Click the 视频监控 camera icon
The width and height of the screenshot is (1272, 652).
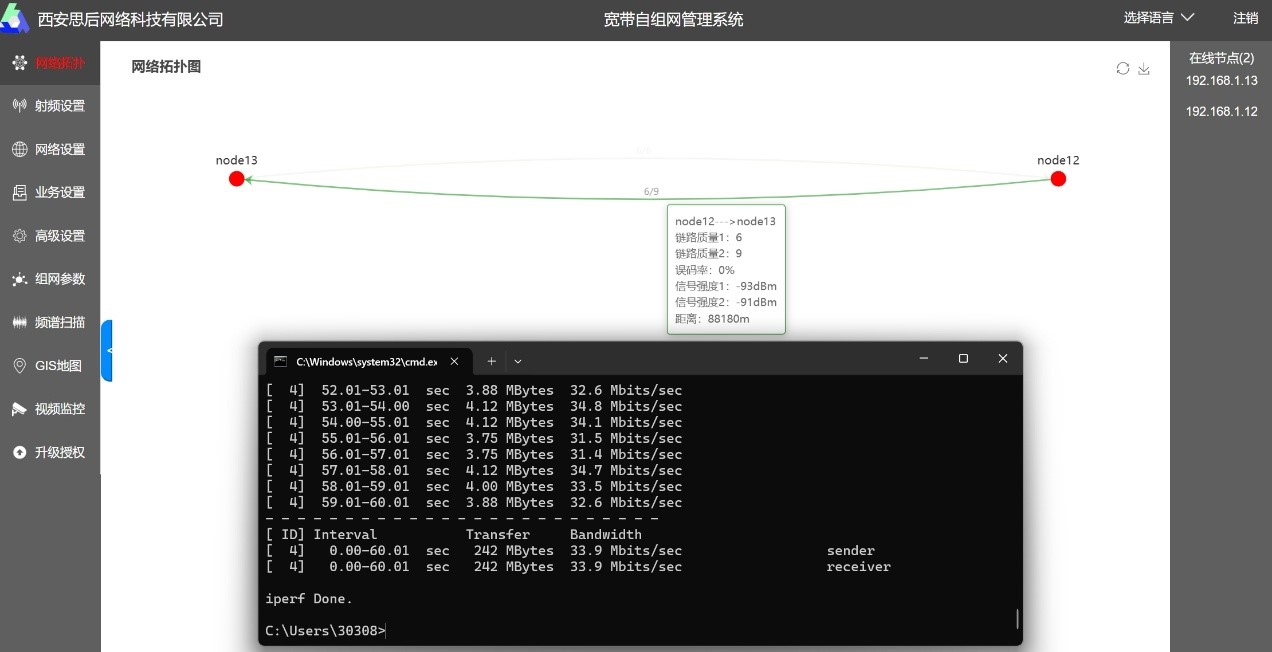[19, 409]
